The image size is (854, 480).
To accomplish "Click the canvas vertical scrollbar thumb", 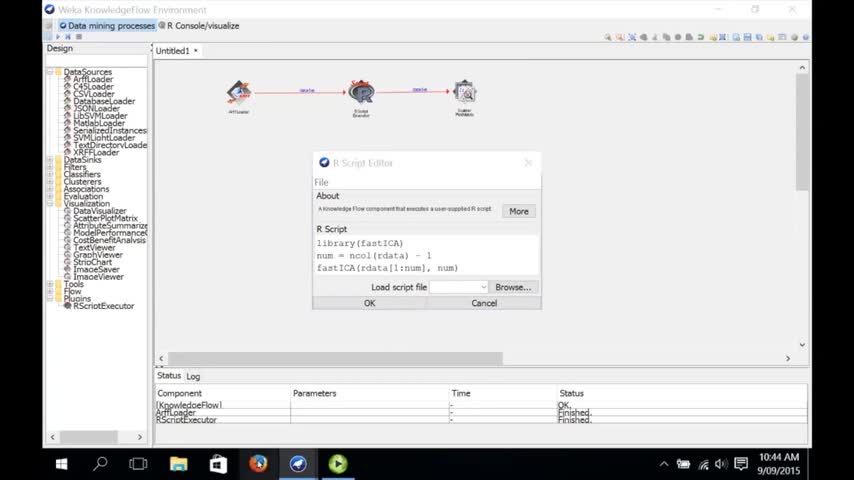I will pos(802,132).
